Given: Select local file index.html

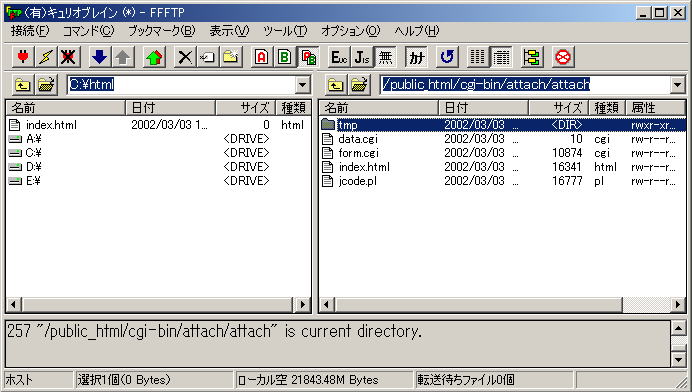Looking at the screenshot, I should (51, 125).
